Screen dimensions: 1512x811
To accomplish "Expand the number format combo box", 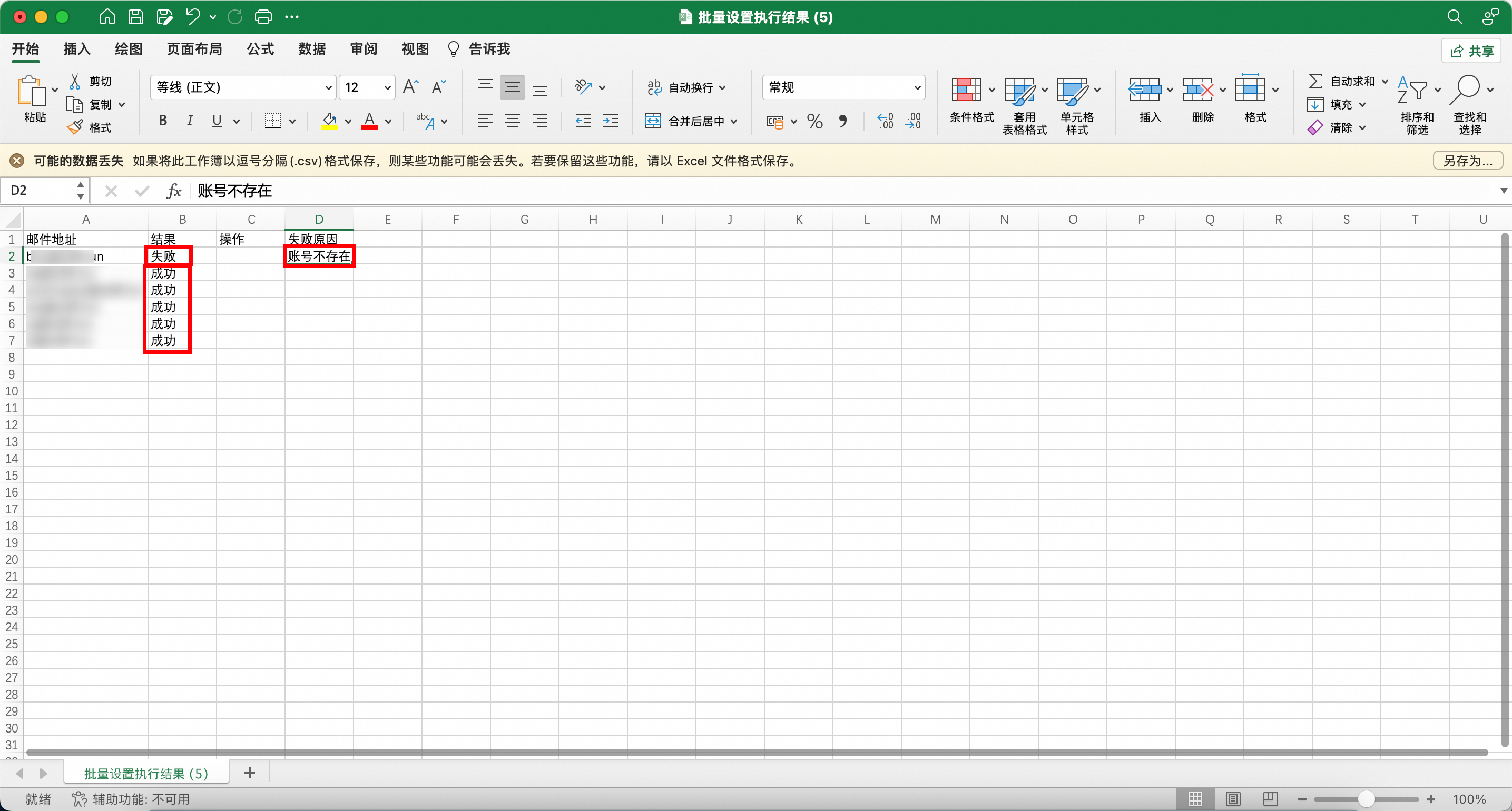I will click(917, 87).
